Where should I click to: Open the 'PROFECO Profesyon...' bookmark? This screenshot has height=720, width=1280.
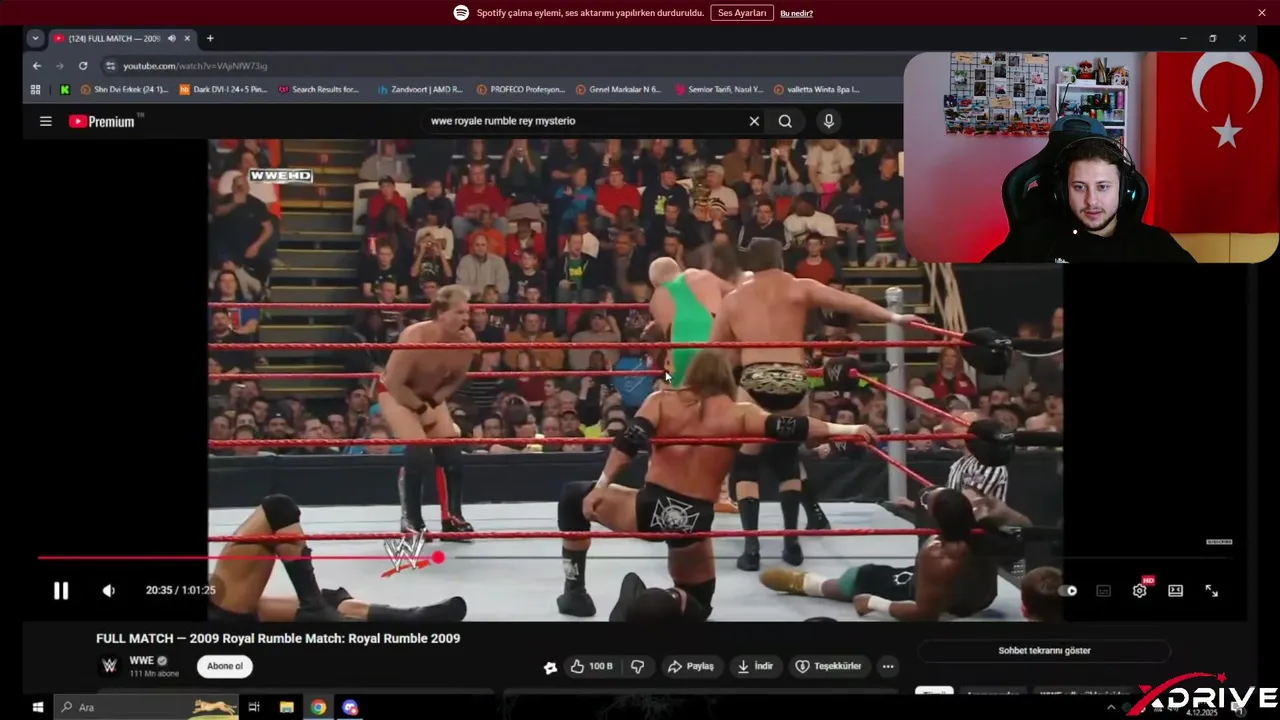(x=521, y=89)
